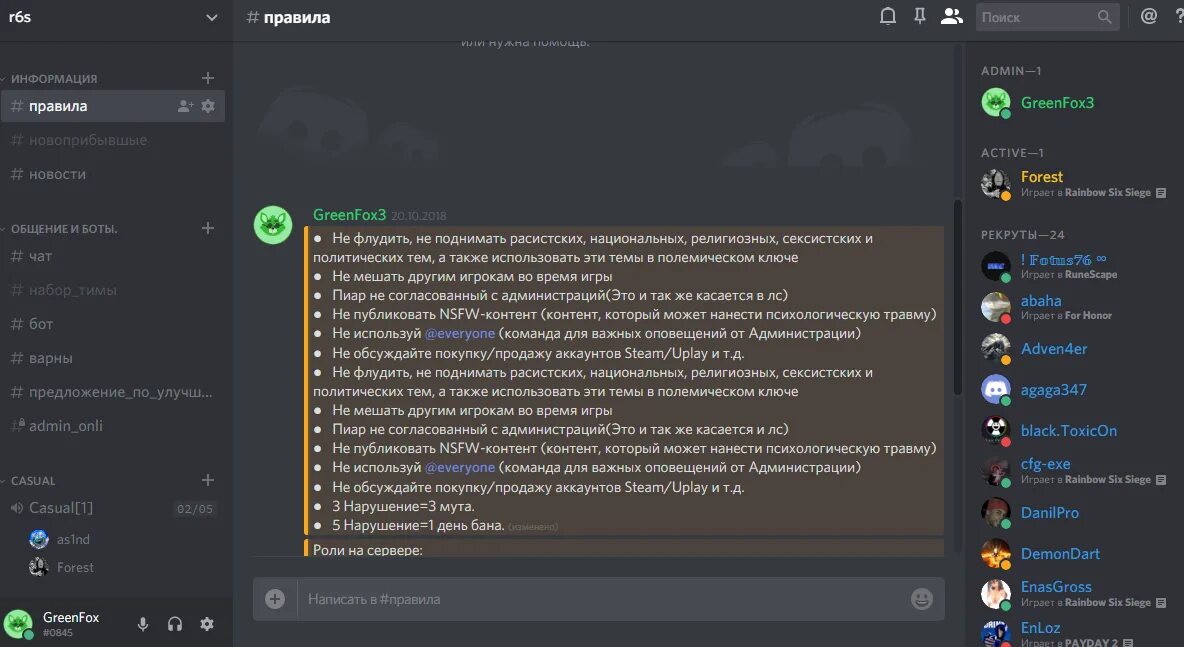
Task: Collapse the CASUAL category
Action: (32, 481)
